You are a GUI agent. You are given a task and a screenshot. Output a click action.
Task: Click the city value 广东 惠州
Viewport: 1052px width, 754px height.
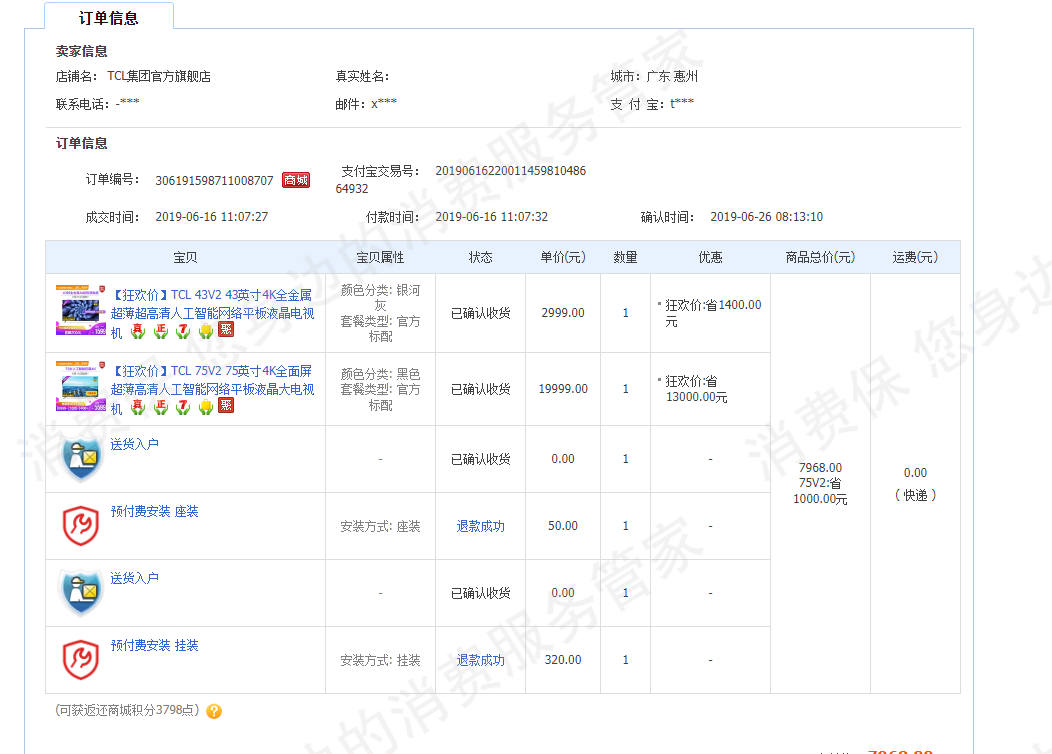pyautogui.click(x=672, y=76)
